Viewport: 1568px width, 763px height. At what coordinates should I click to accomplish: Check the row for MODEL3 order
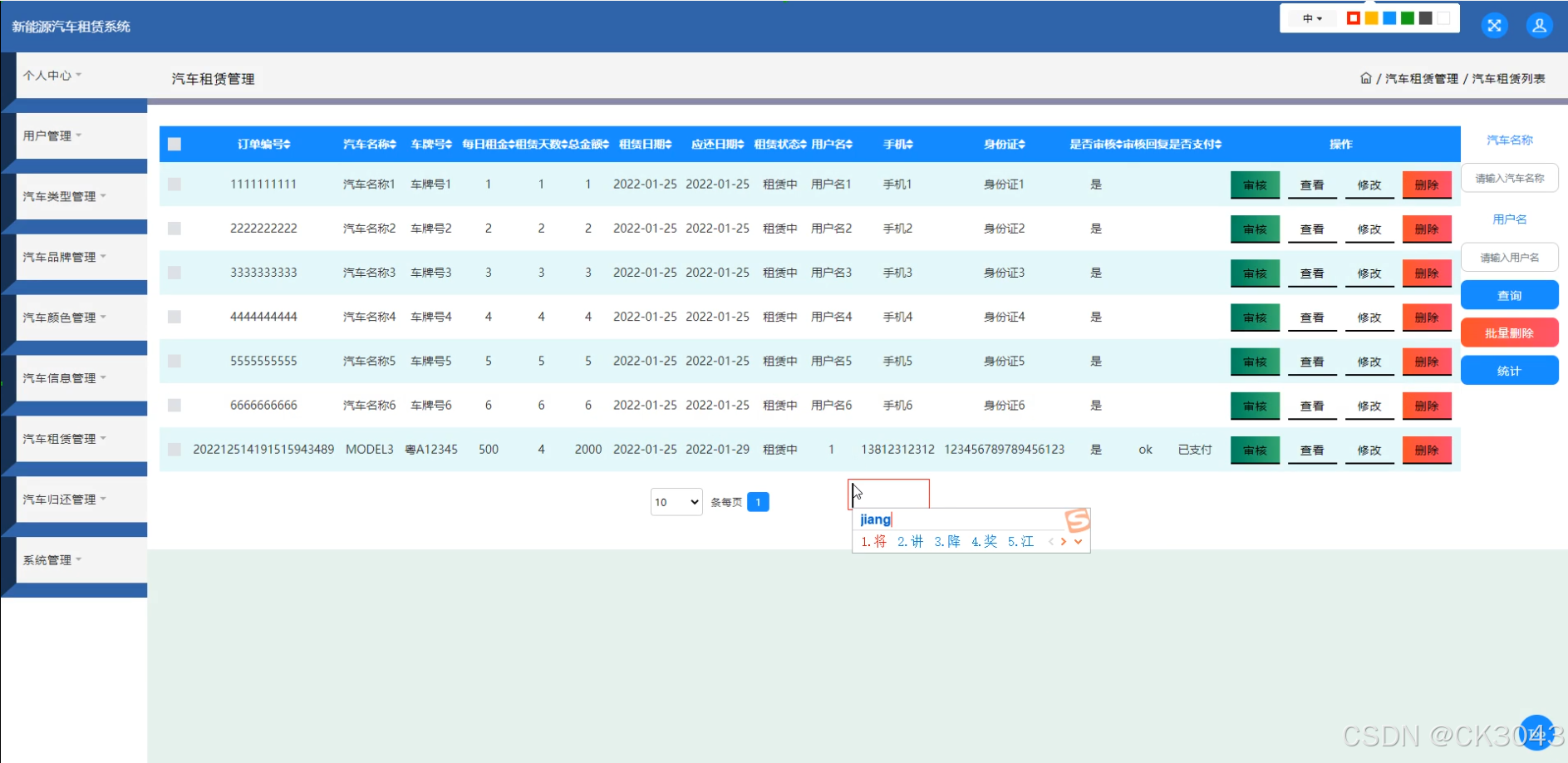point(174,449)
